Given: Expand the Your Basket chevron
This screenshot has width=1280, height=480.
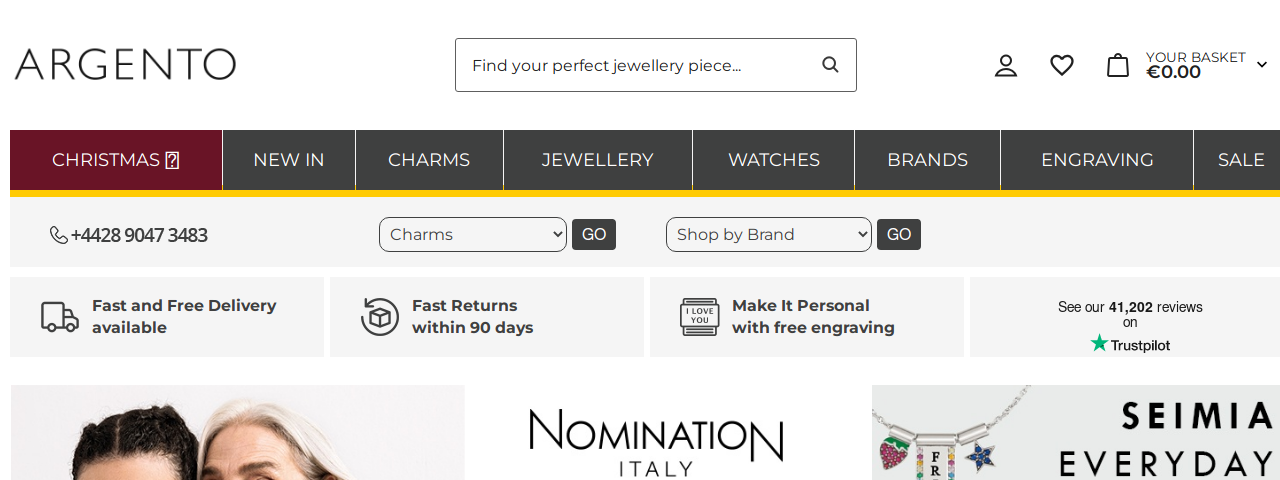Looking at the screenshot, I should [x=1262, y=65].
